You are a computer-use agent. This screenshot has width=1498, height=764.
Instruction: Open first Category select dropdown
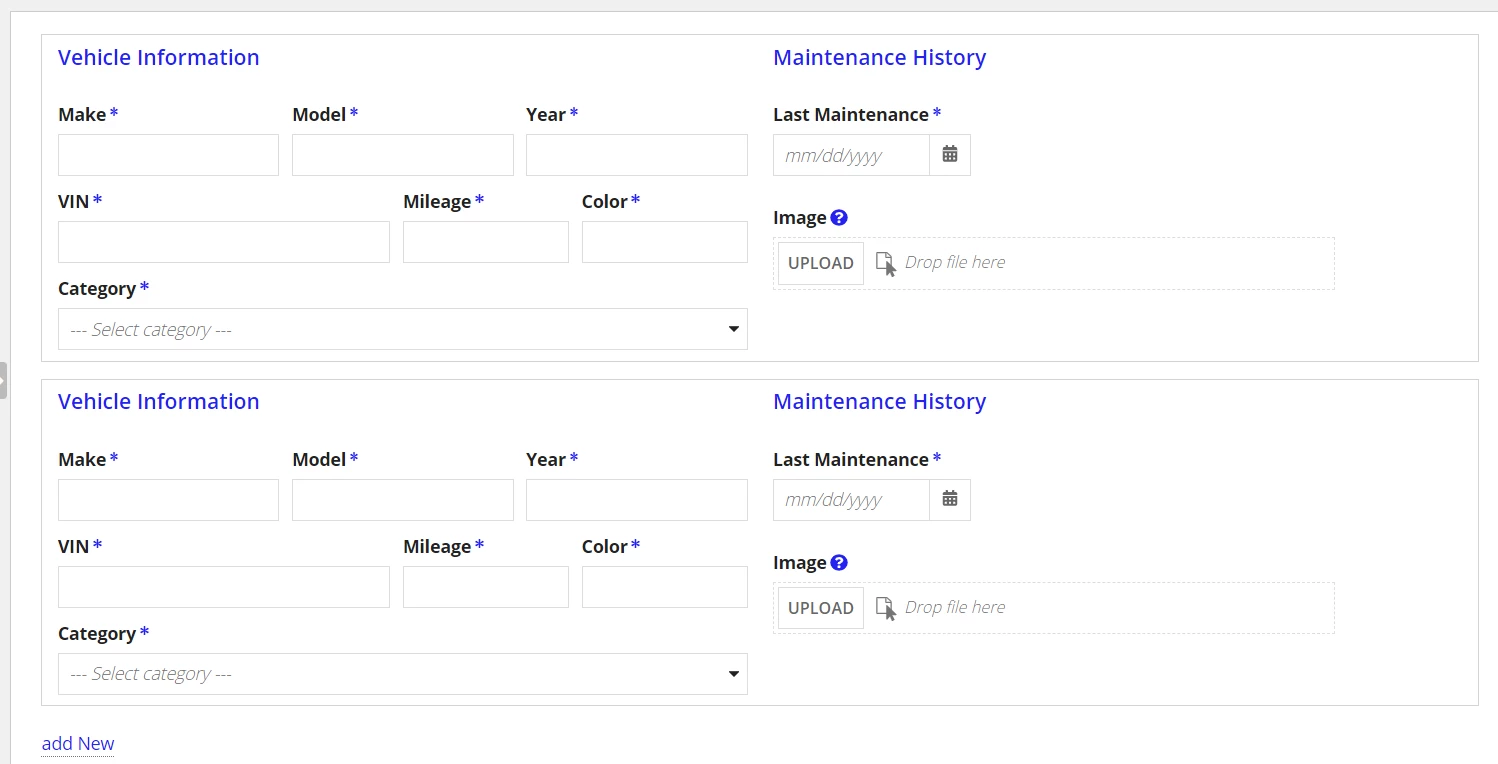pyautogui.click(x=403, y=329)
